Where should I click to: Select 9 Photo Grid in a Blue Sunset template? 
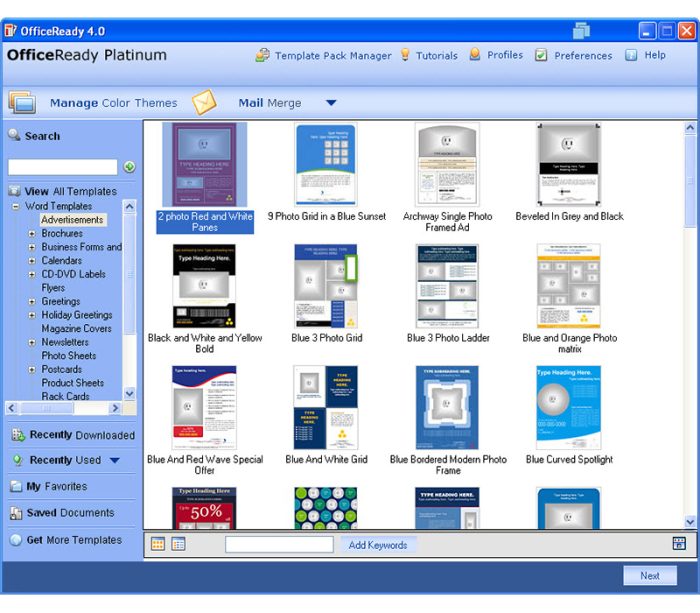(326, 172)
